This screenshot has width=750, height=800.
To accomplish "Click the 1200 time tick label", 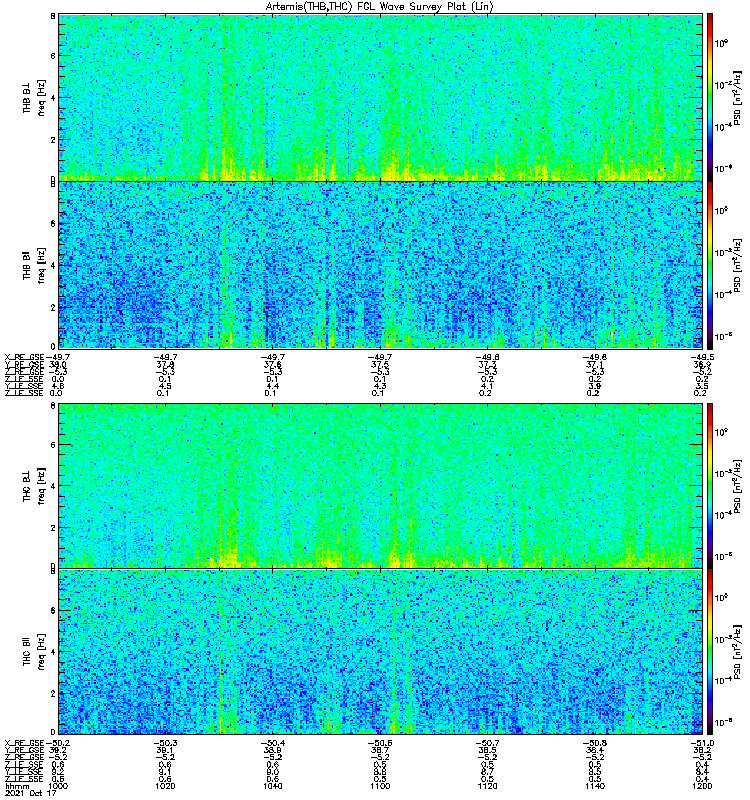I will [x=702, y=786].
